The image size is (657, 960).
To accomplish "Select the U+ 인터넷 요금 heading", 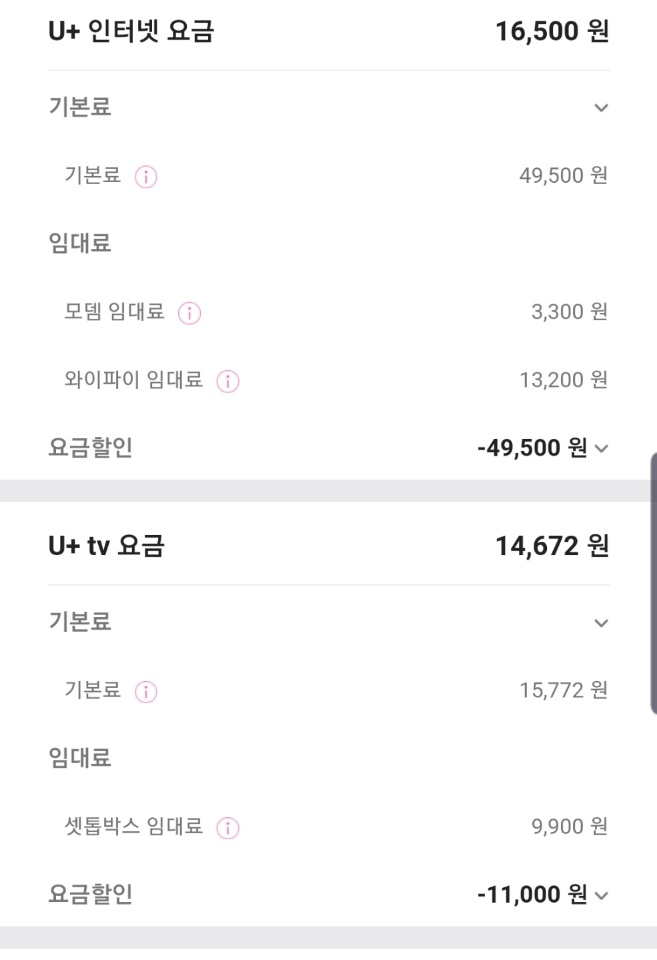I will (x=132, y=34).
